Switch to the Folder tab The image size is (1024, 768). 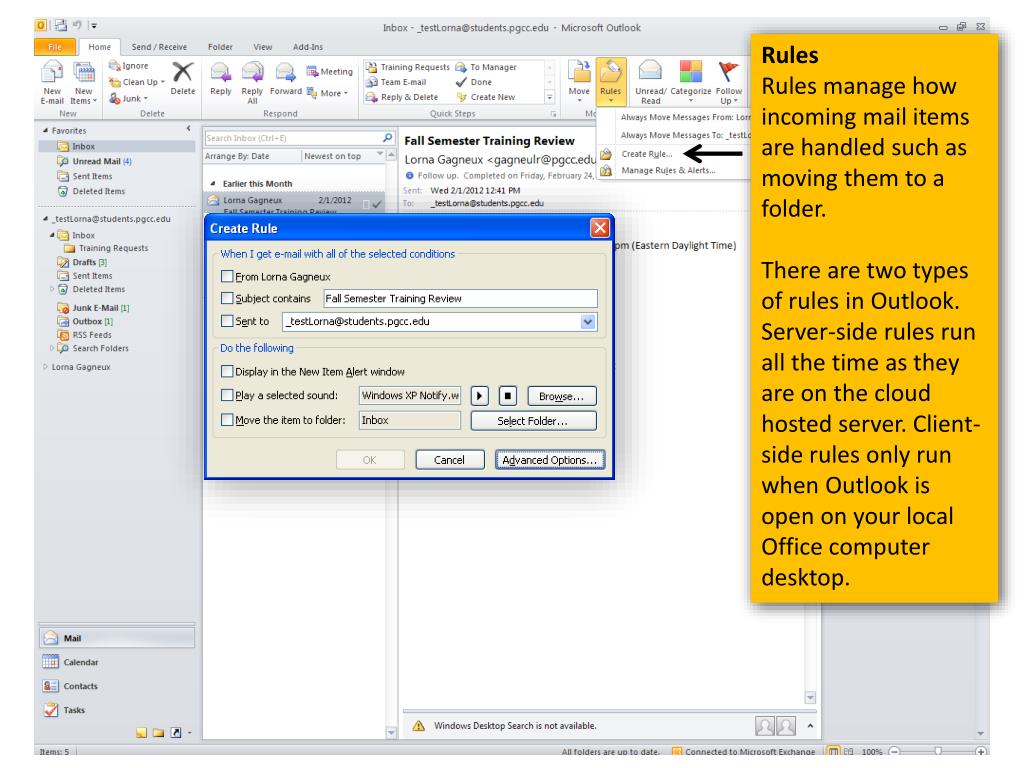click(220, 46)
